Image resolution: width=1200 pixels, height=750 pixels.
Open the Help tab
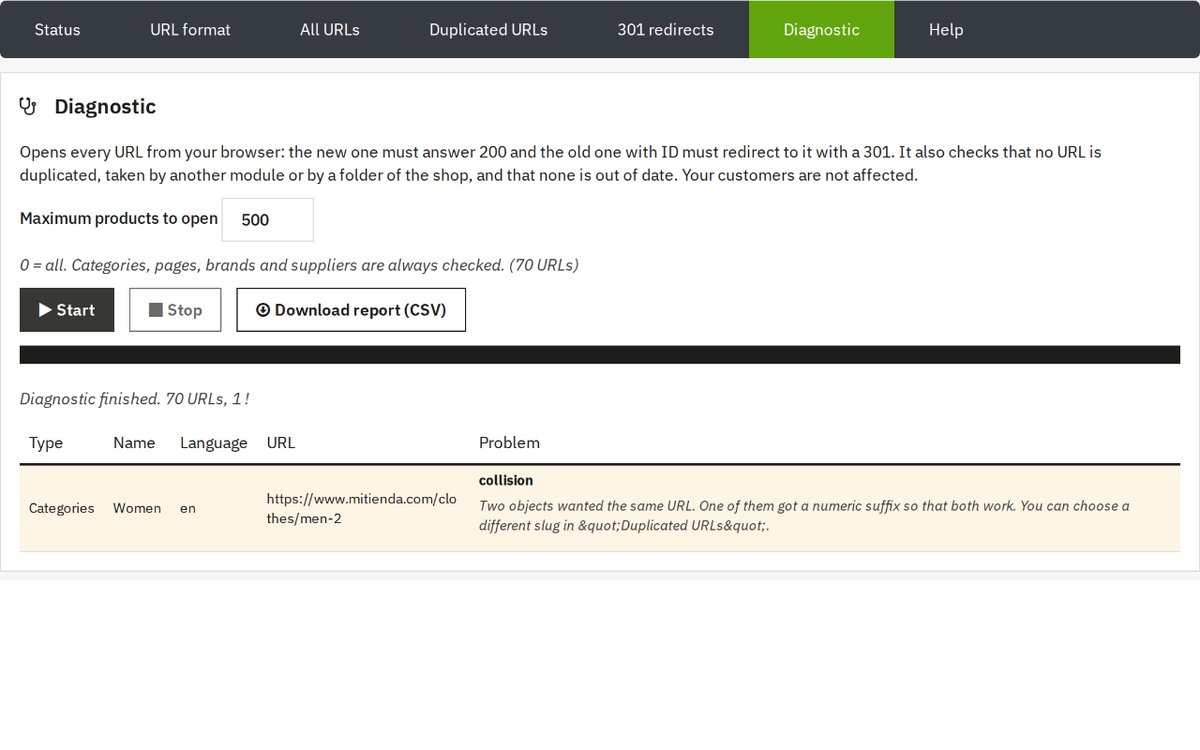pyautogui.click(x=946, y=29)
